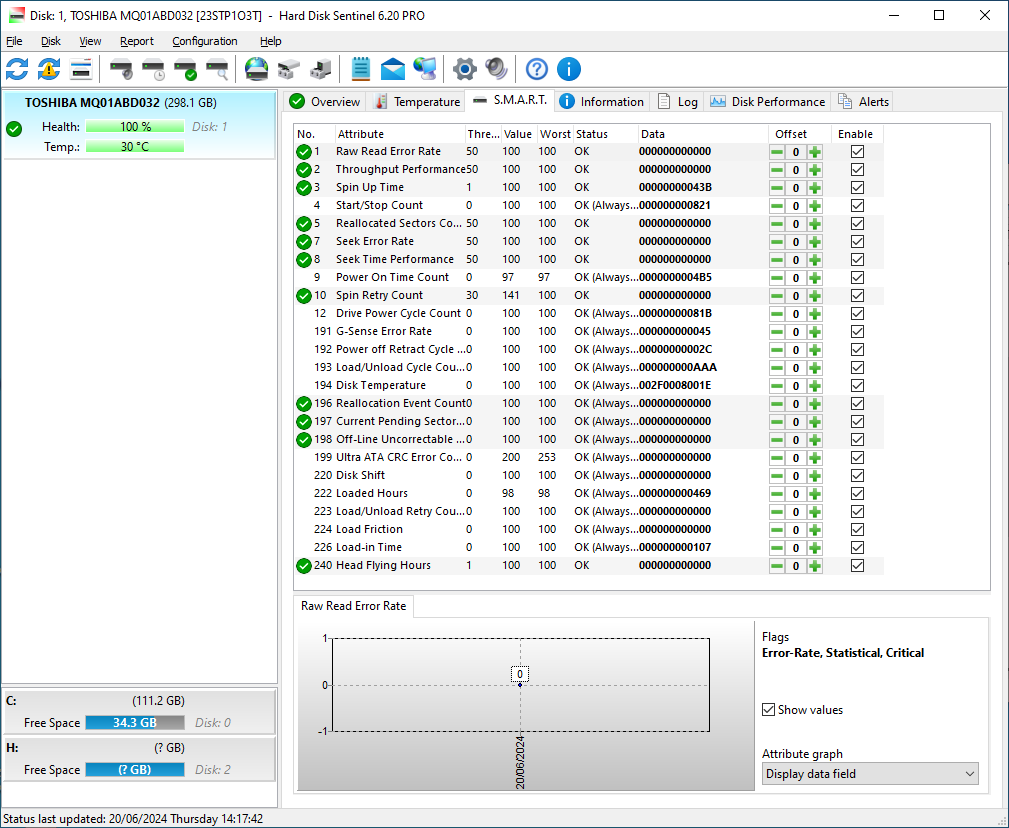Click the C: free space 34.3 GB bar
Screen dimensions: 1009x828
click(x=135, y=722)
